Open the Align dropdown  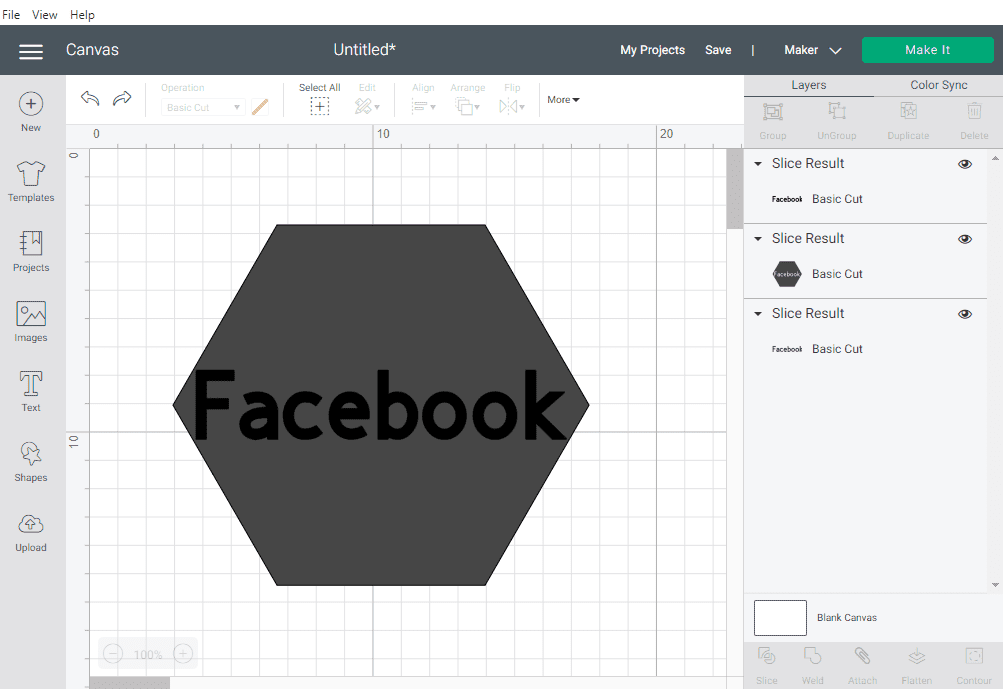423,106
